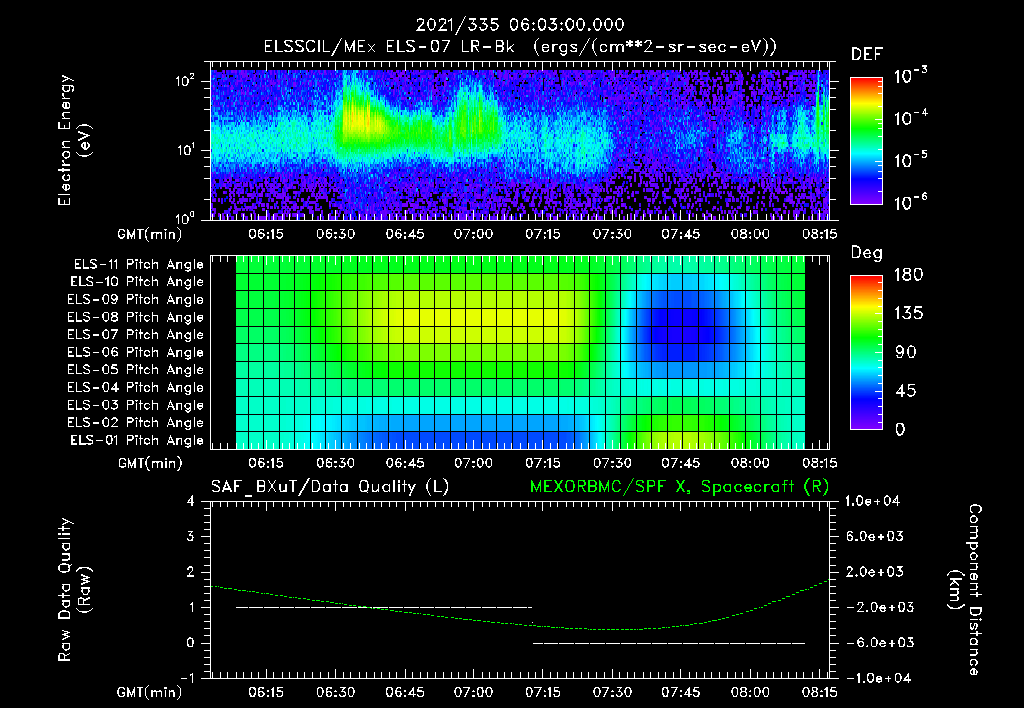Click the 180 value on Deg colorbar
This screenshot has height=708, width=1024.
908,275
